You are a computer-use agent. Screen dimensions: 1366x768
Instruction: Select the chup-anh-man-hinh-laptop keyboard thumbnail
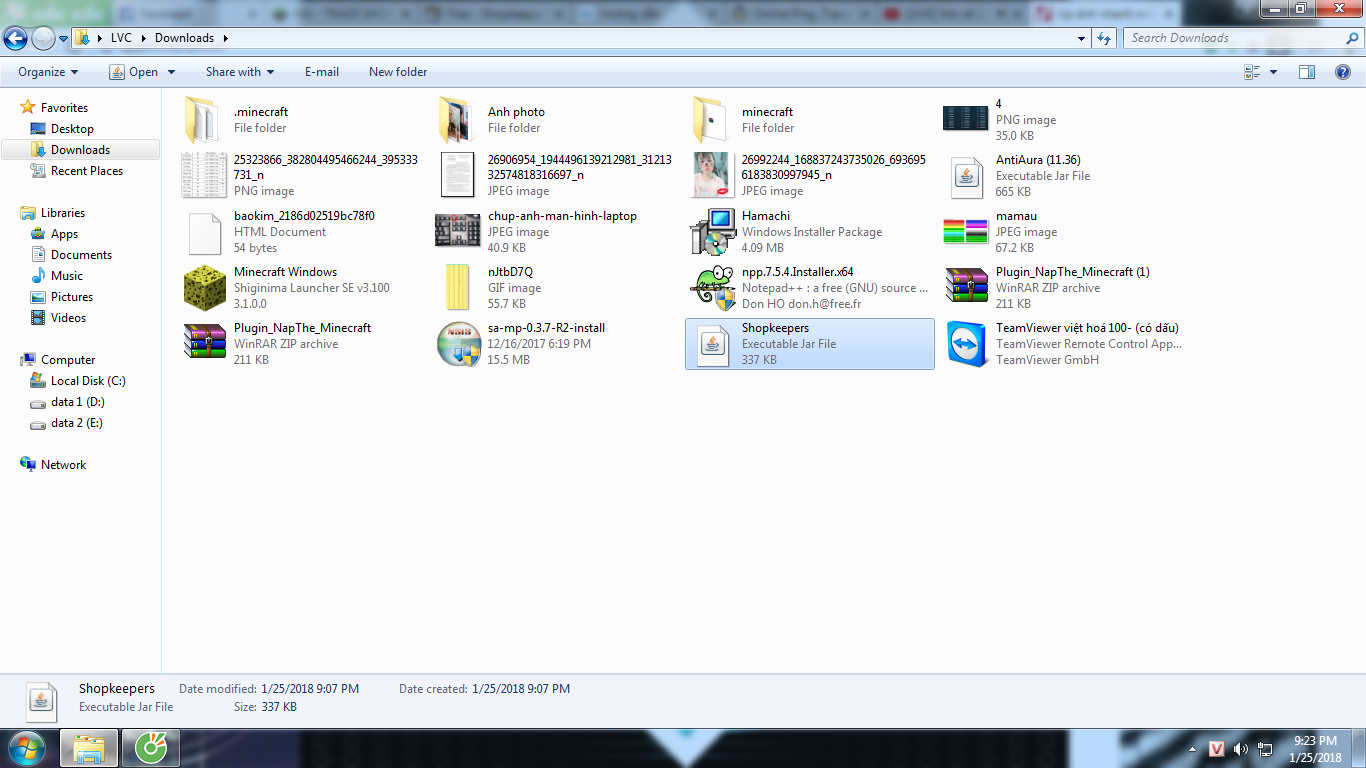tap(458, 230)
